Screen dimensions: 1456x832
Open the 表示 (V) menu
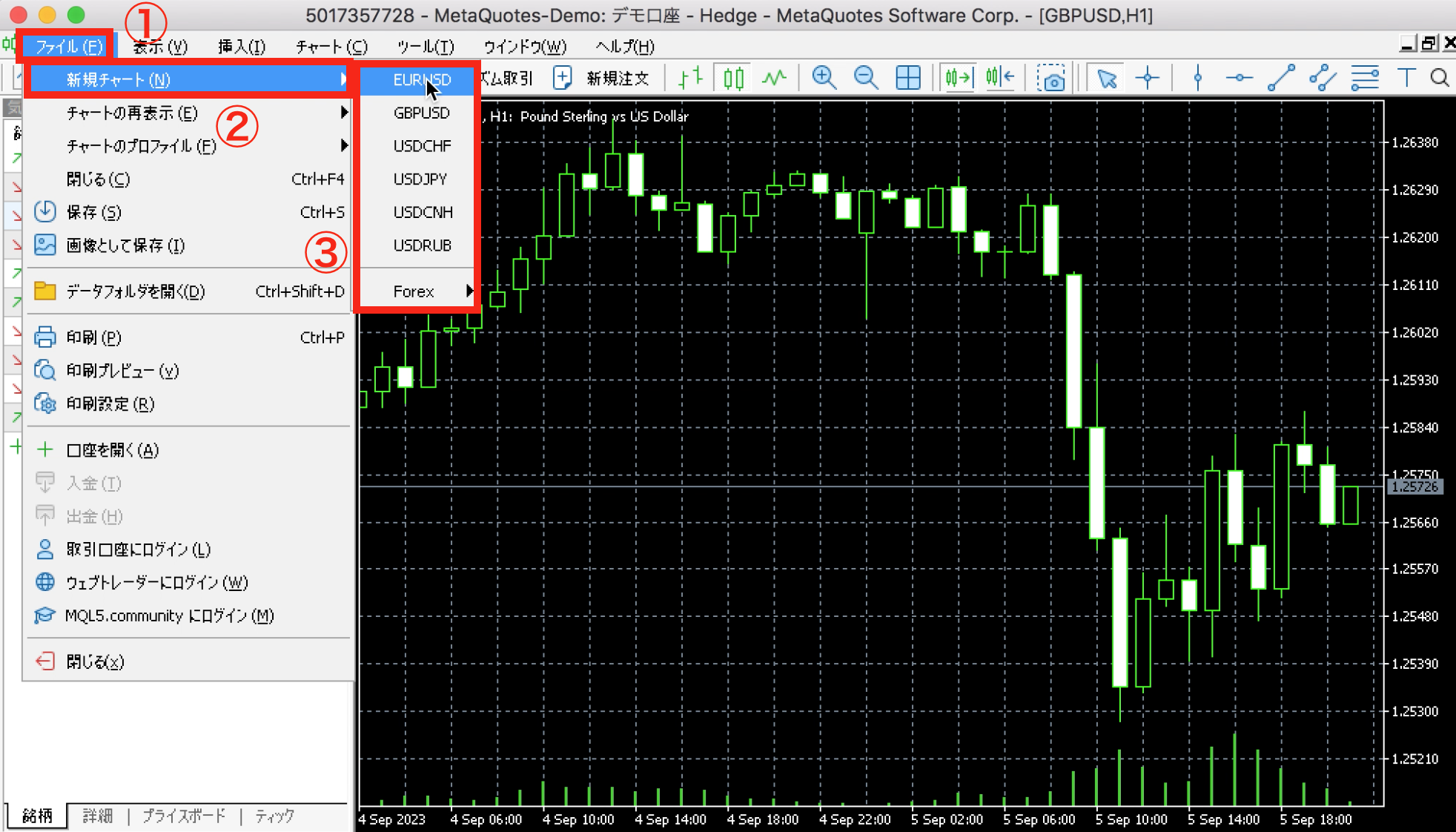click(x=160, y=47)
